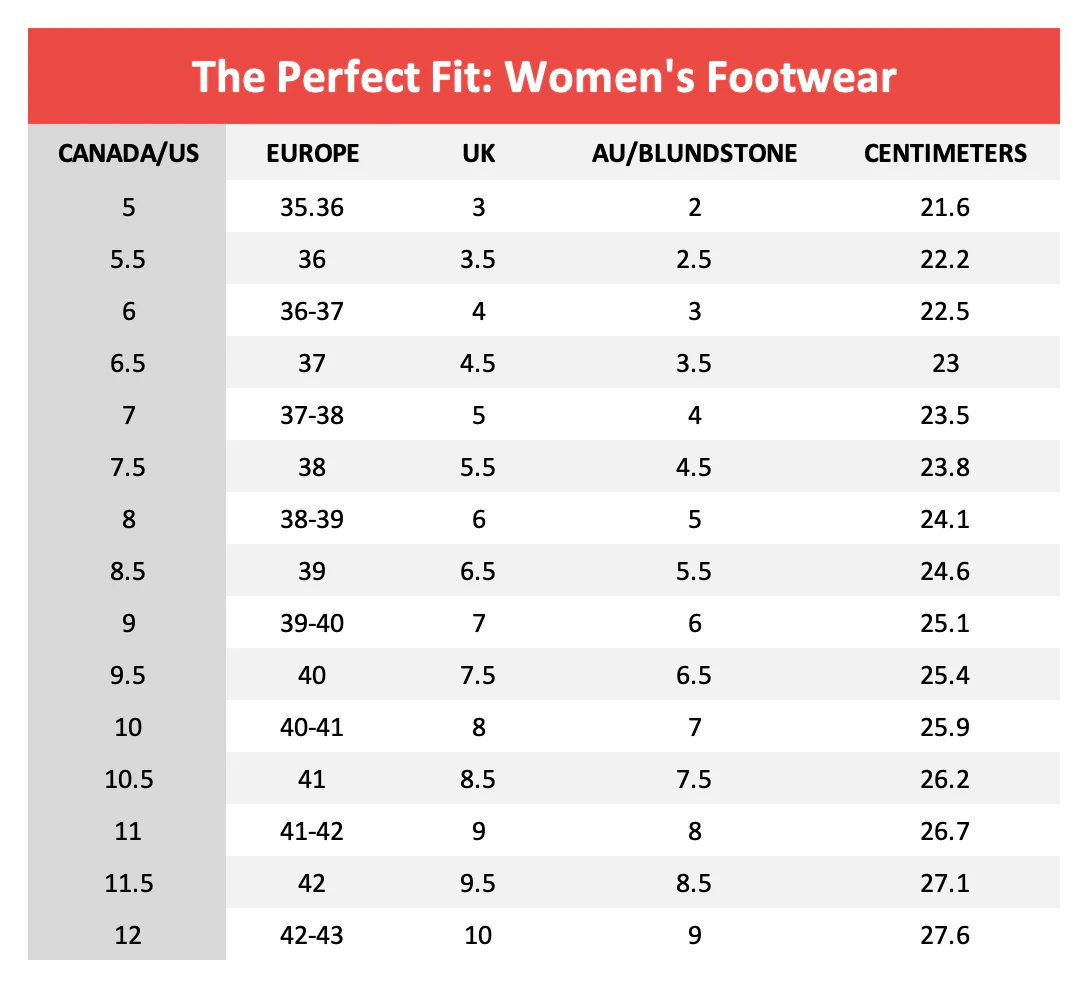Click the 22.5 centimeters cell
The width and height of the screenshot is (1086, 986).
pyautogui.click(x=945, y=312)
